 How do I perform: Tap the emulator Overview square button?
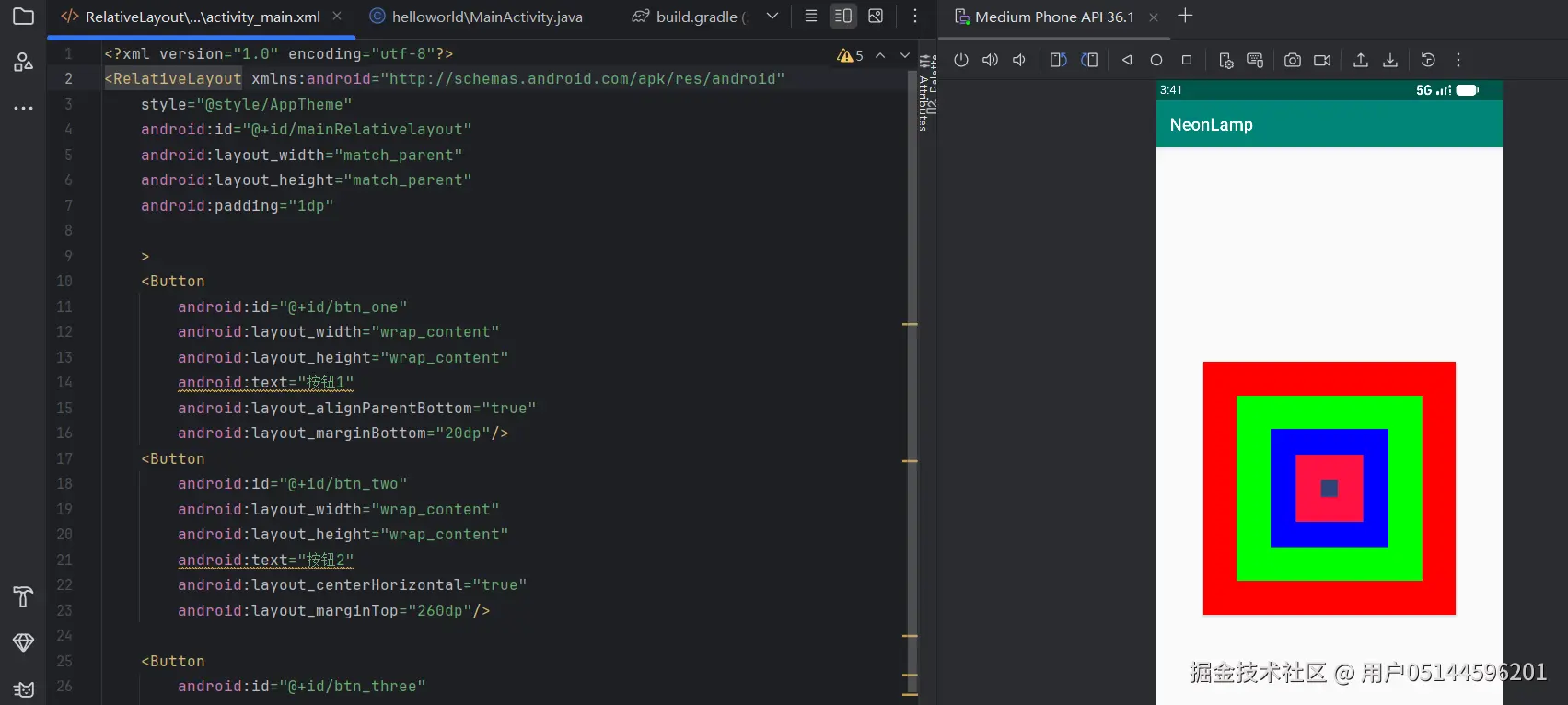click(x=1187, y=60)
